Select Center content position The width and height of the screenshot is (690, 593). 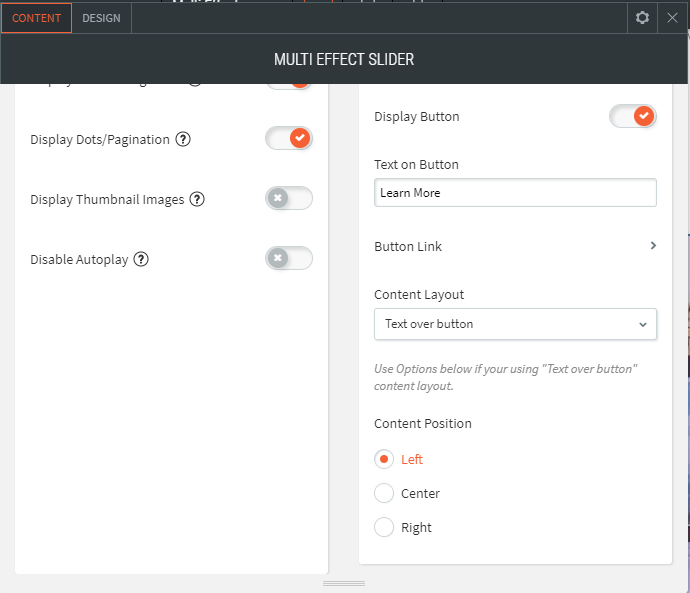pos(384,493)
